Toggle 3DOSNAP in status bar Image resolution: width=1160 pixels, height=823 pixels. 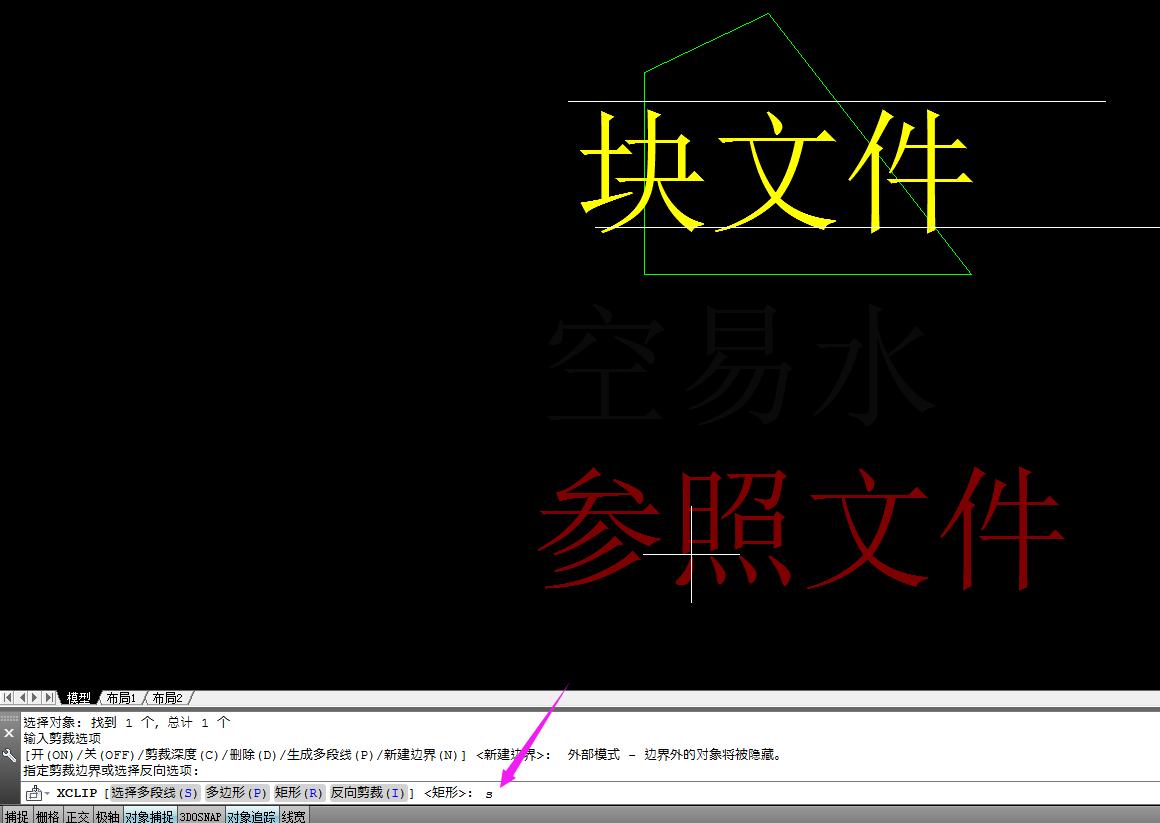201,816
